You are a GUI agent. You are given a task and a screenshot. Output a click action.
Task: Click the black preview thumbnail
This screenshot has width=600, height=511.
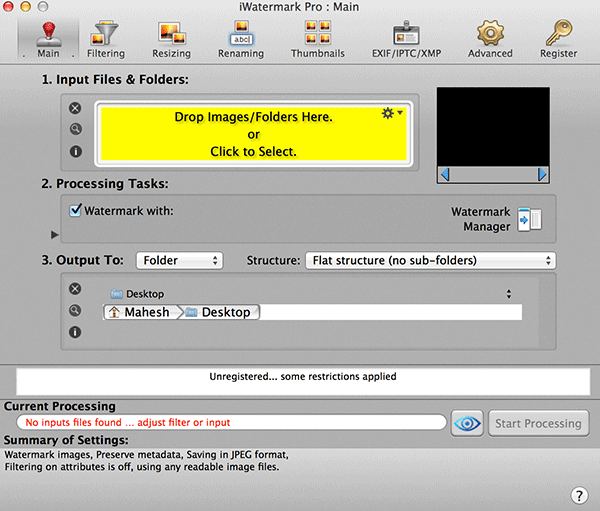pyautogui.click(x=493, y=127)
